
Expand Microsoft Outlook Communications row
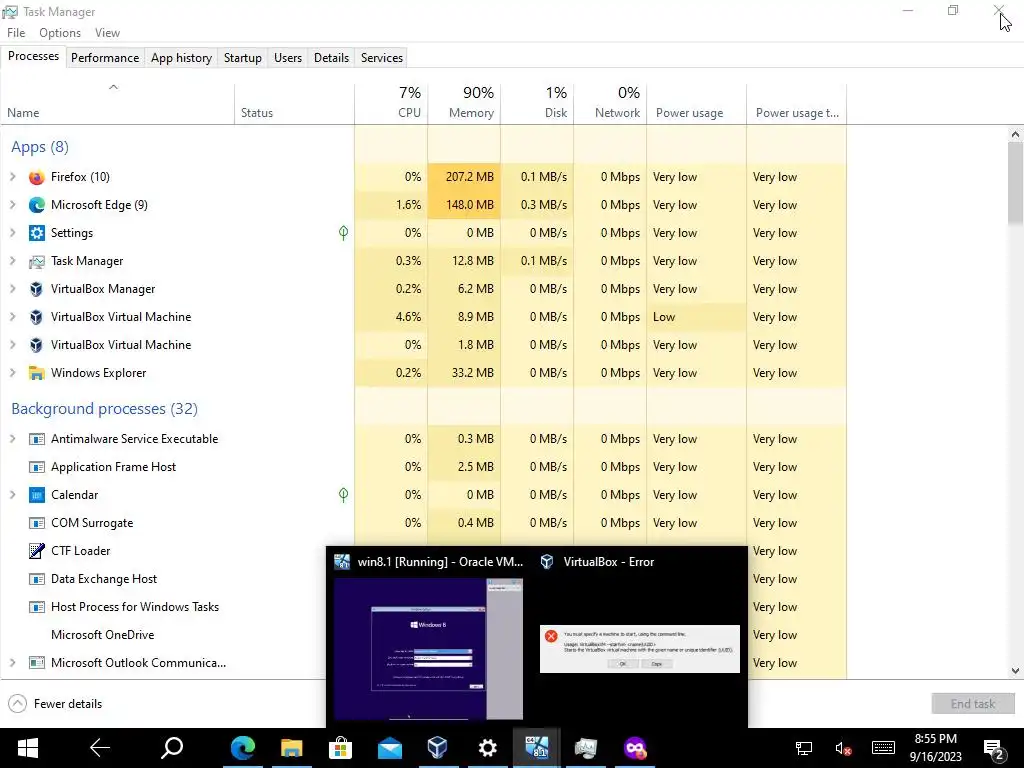click(x=12, y=663)
